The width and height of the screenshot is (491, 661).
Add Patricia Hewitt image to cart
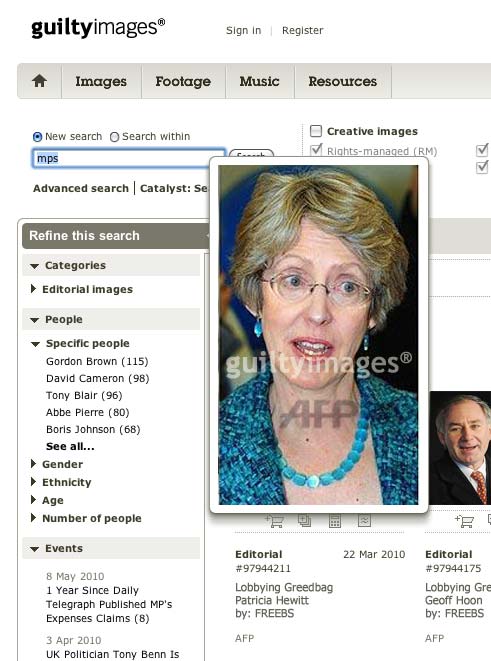(x=274, y=521)
